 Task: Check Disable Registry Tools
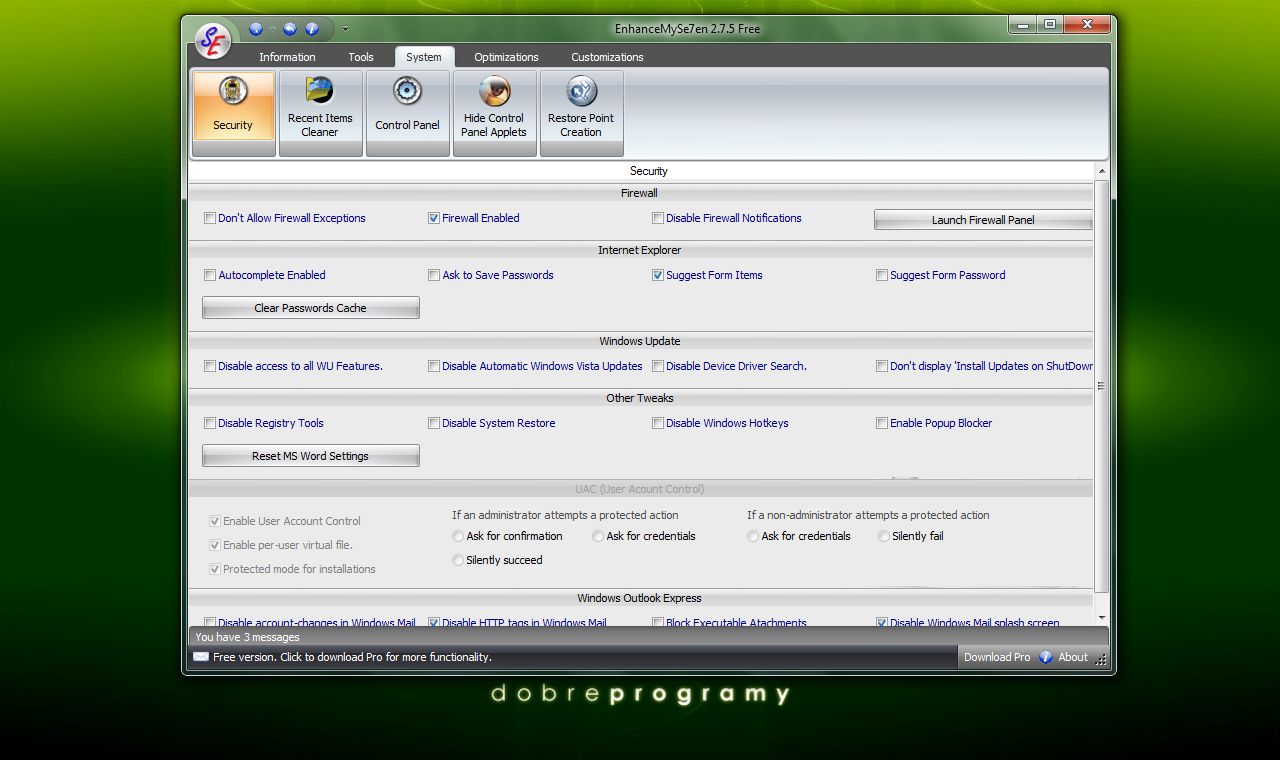coord(210,423)
